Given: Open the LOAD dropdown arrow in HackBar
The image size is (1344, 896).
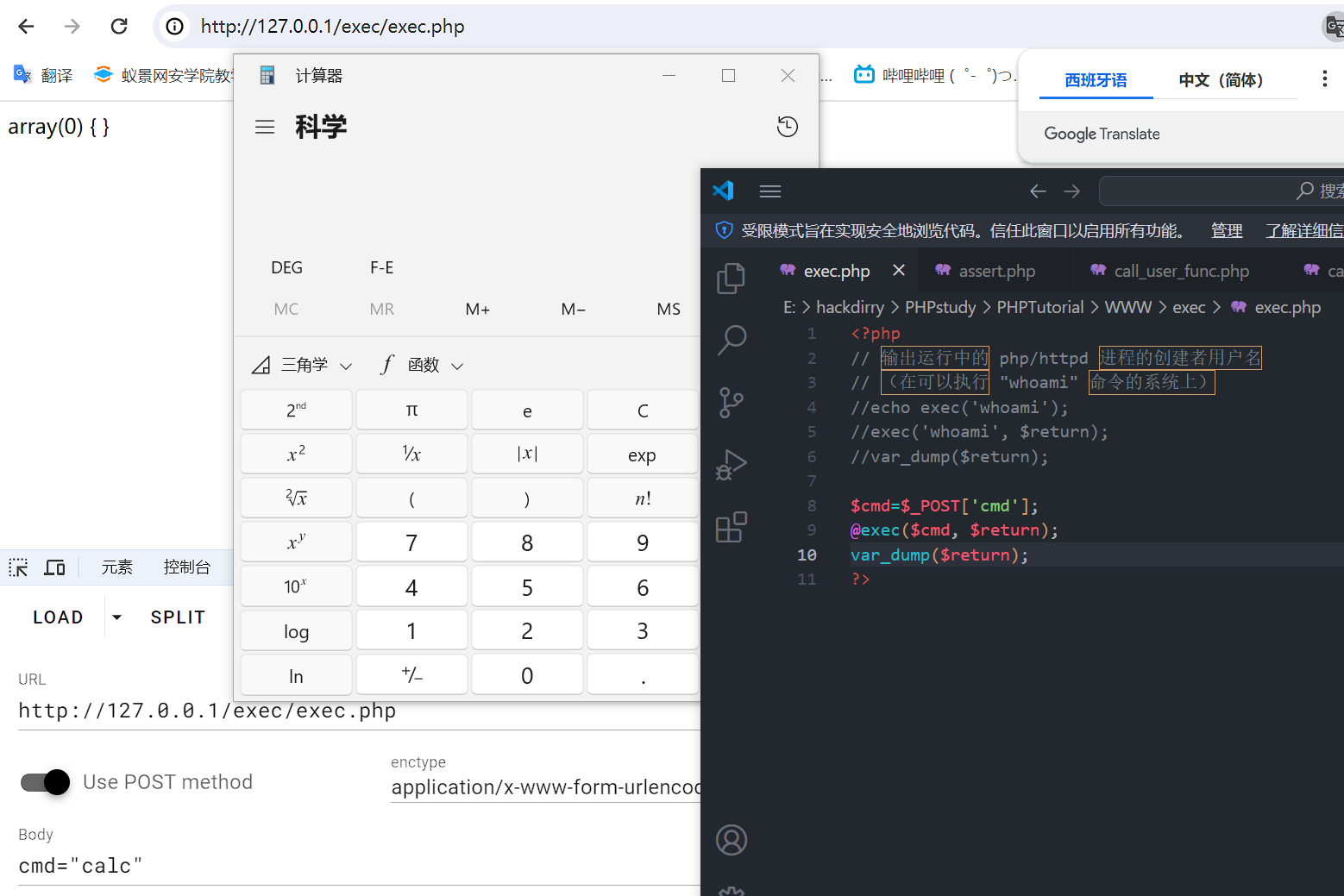Looking at the screenshot, I should (x=116, y=617).
